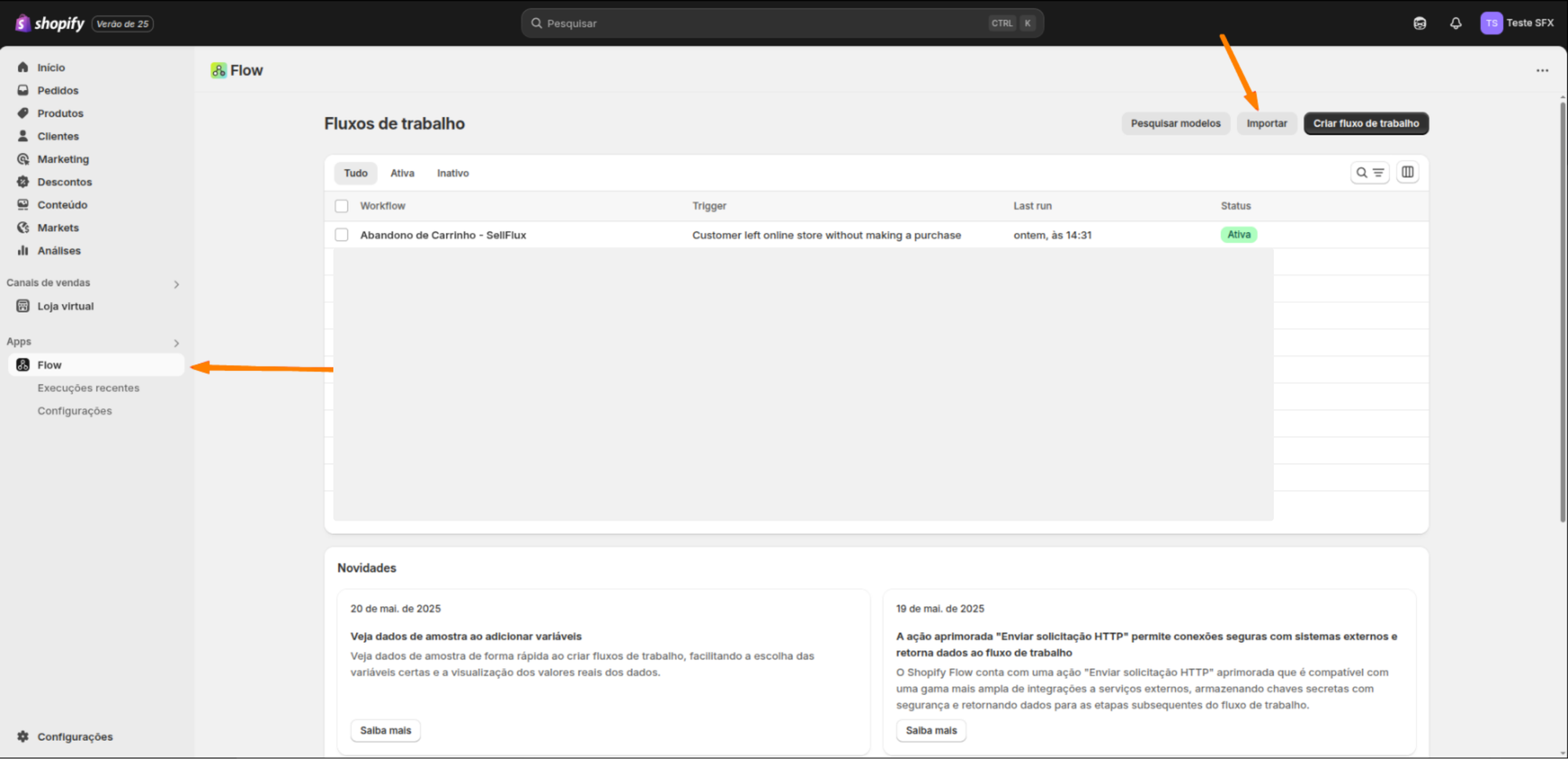Viewport: 1568px width, 759px height.
Task: Open Flow Configurações submenu item
Action: 74,411
